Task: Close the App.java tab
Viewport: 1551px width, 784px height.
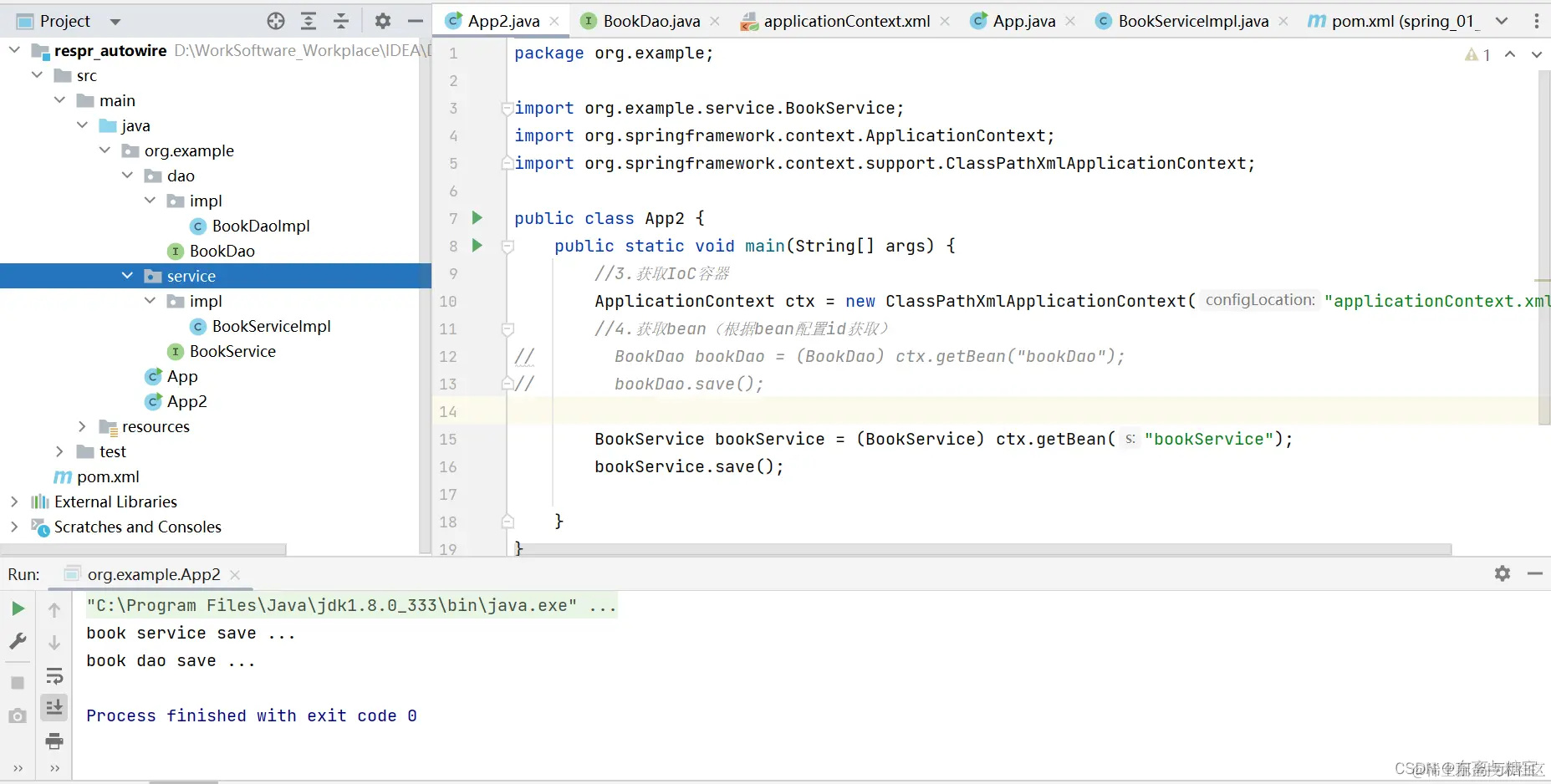Action: 1070,21
